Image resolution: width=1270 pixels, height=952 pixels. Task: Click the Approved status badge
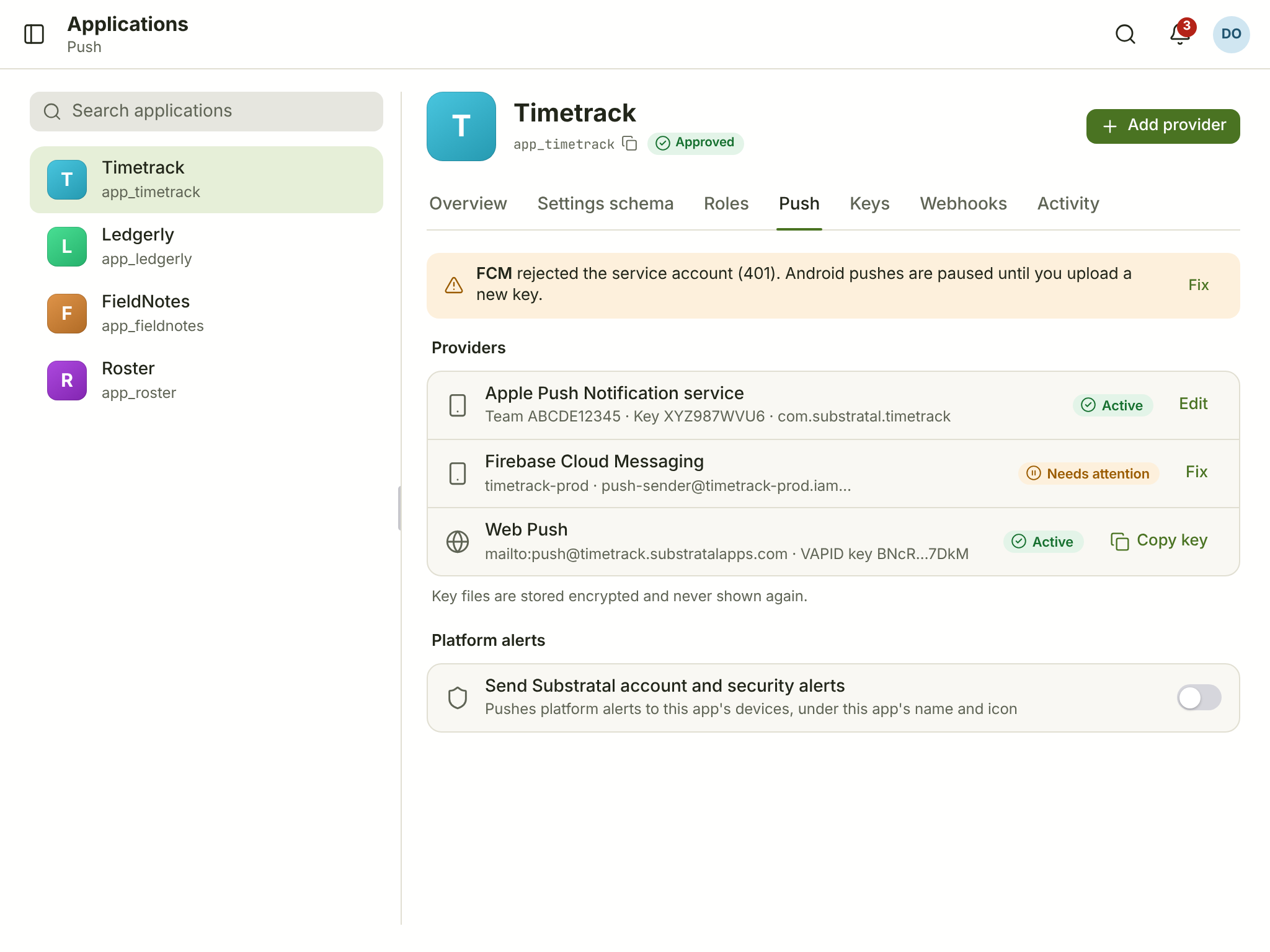[x=695, y=143]
